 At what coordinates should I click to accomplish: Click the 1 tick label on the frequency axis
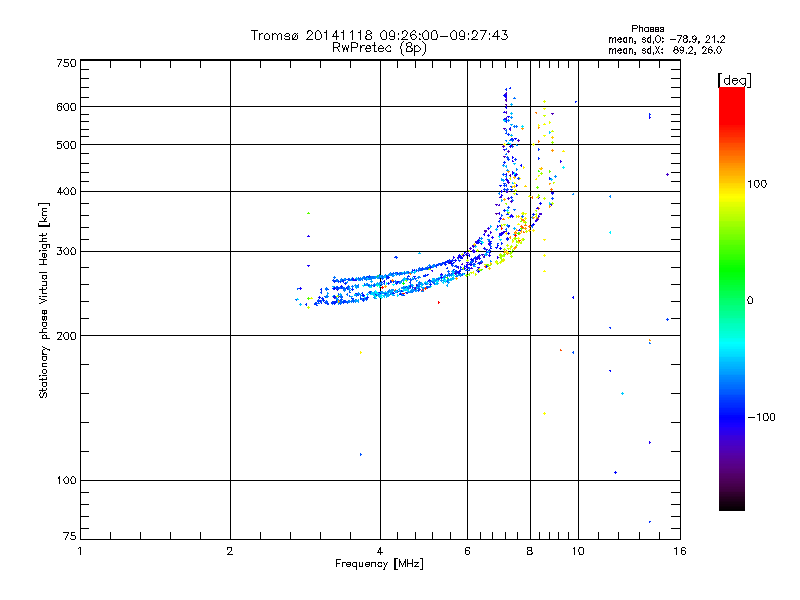pos(80,551)
